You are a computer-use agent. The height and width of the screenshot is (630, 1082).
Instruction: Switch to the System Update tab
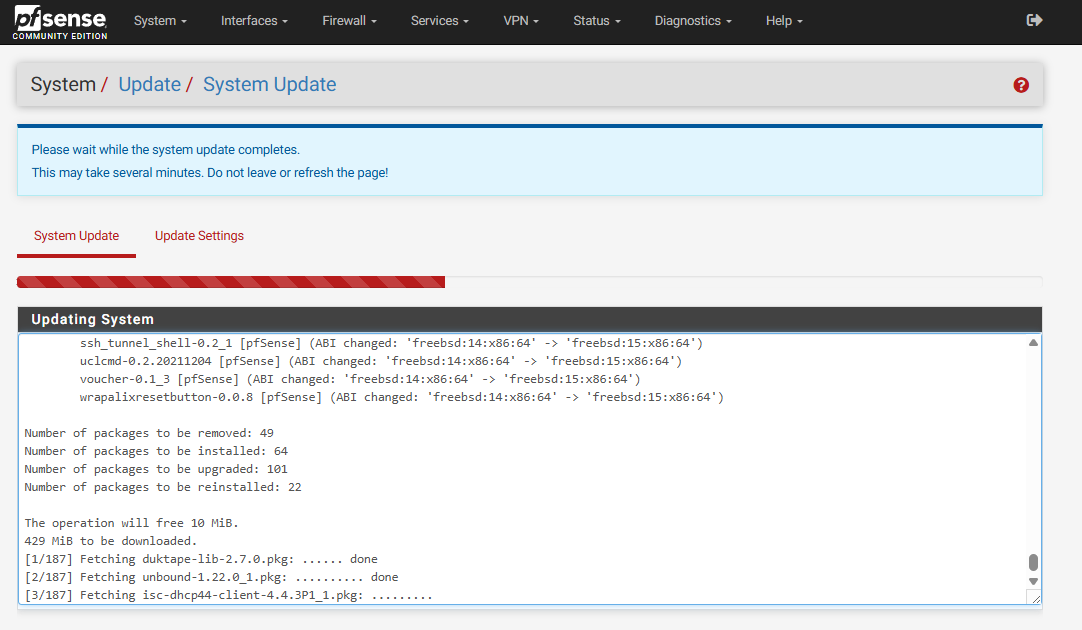point(77,236)
